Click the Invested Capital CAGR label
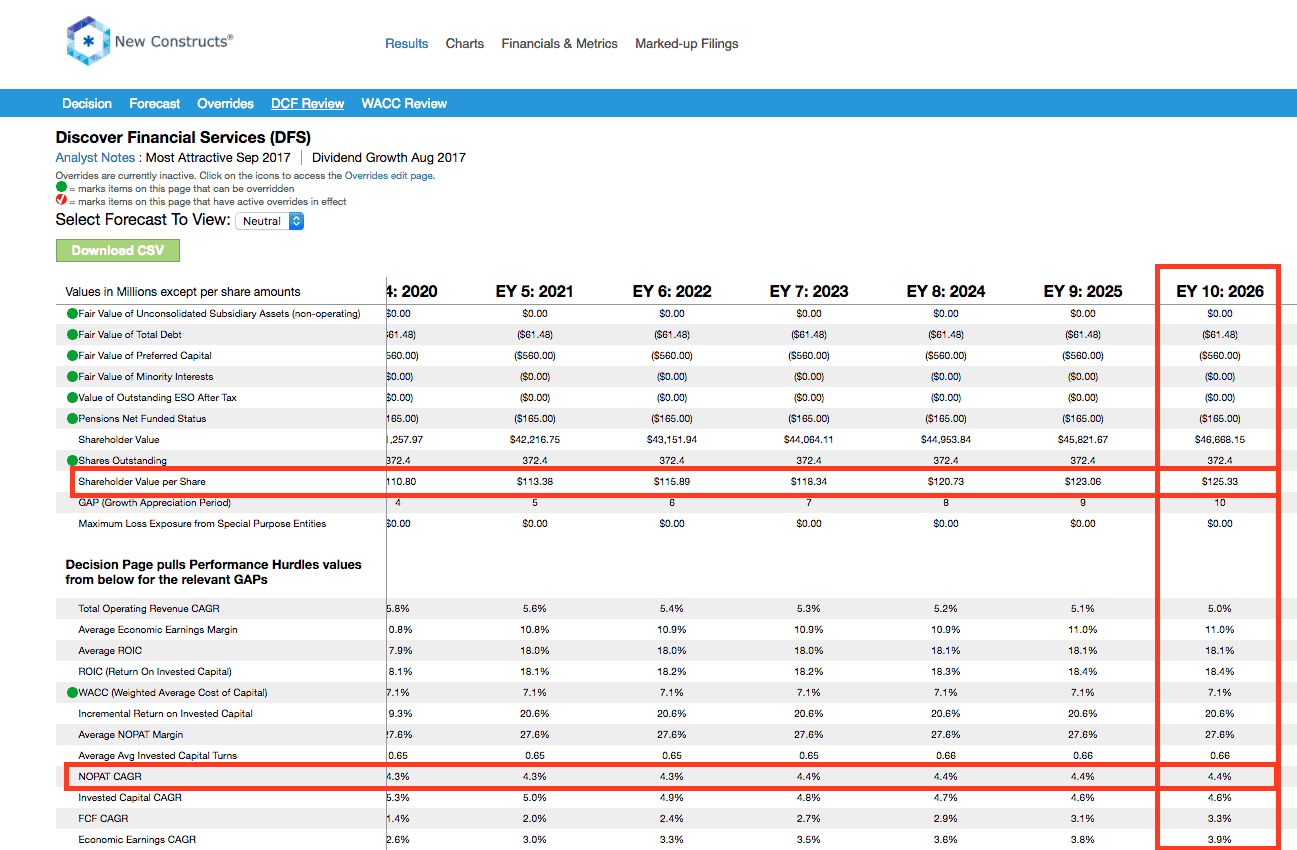This screenshot has height=850, width=1297. (x=130, y=797)
